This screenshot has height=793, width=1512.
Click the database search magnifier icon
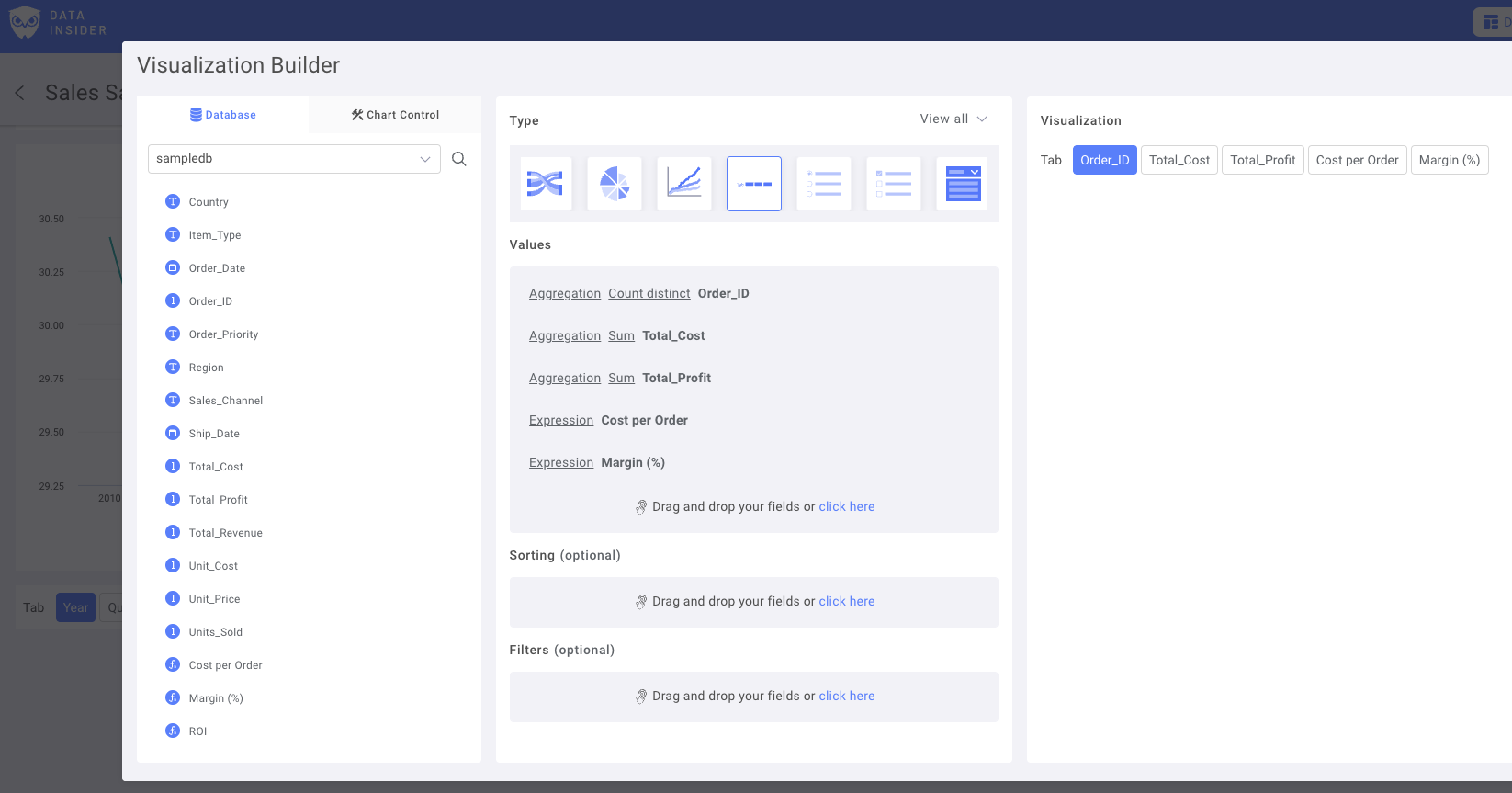point(459,159)
